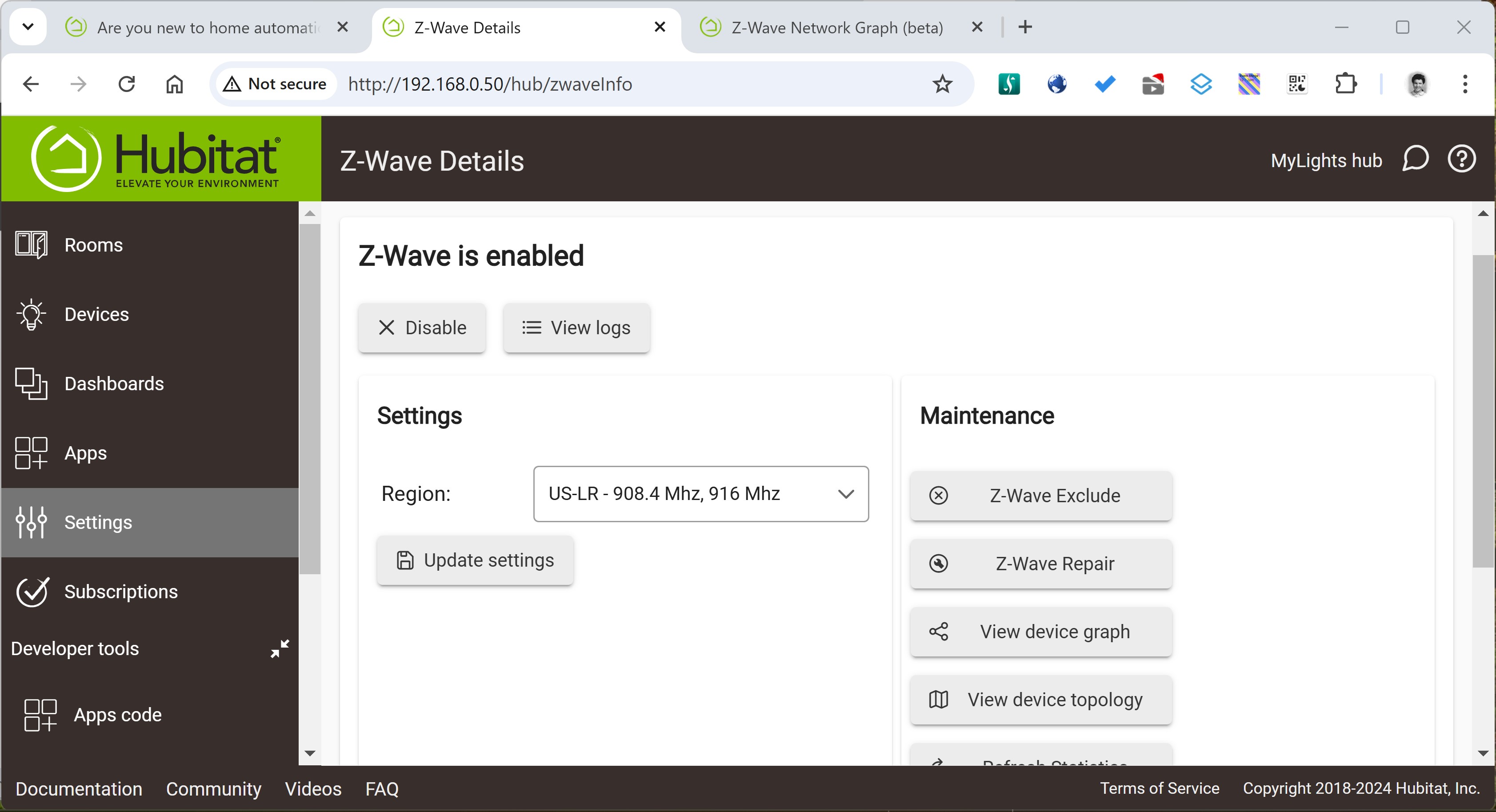Image resolution: width=1496 pixels, height=812 pixels.
Task: Open View device graph
Action: [x=1041, y=632]
